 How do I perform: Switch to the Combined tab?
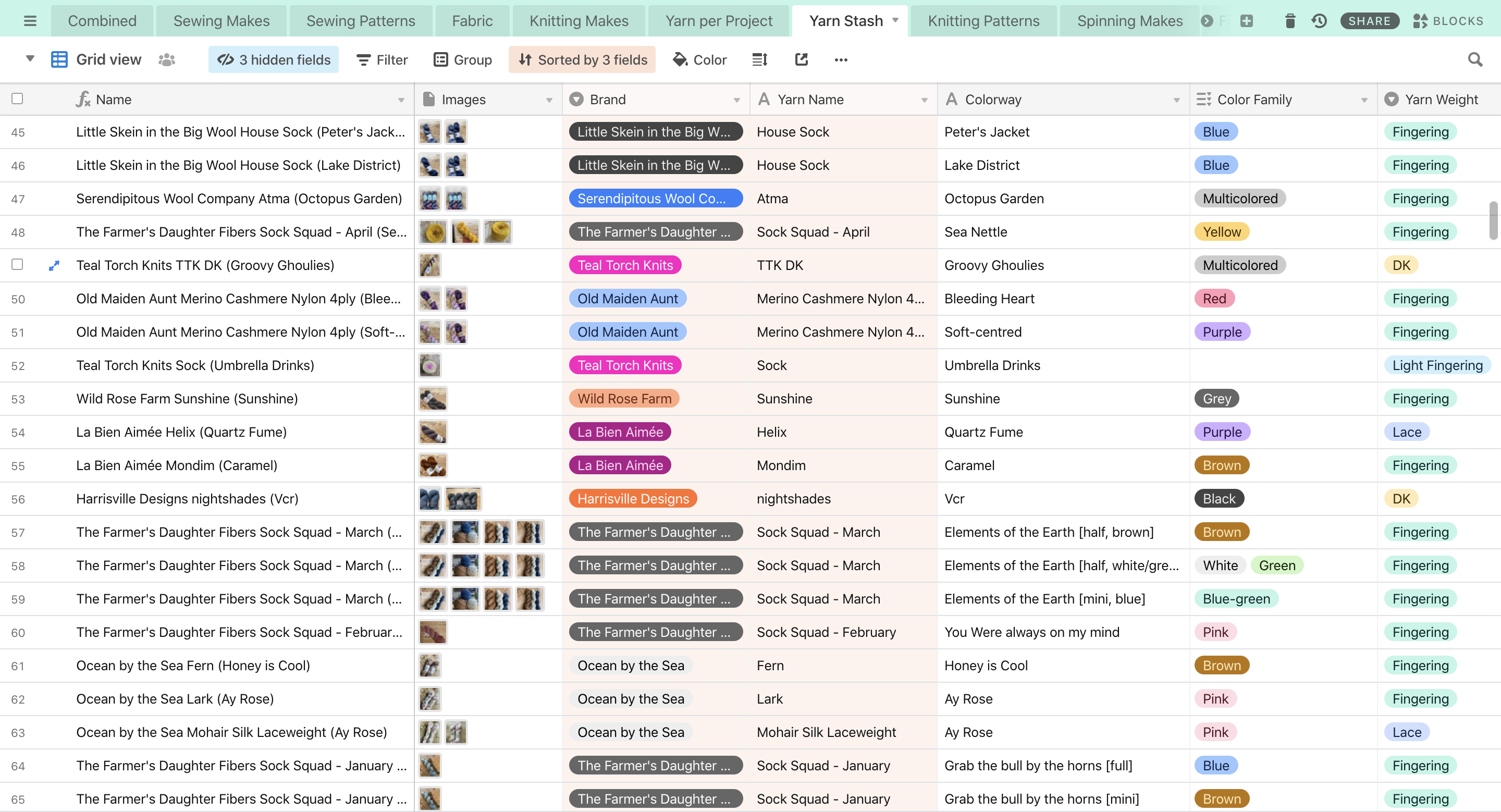102,21
